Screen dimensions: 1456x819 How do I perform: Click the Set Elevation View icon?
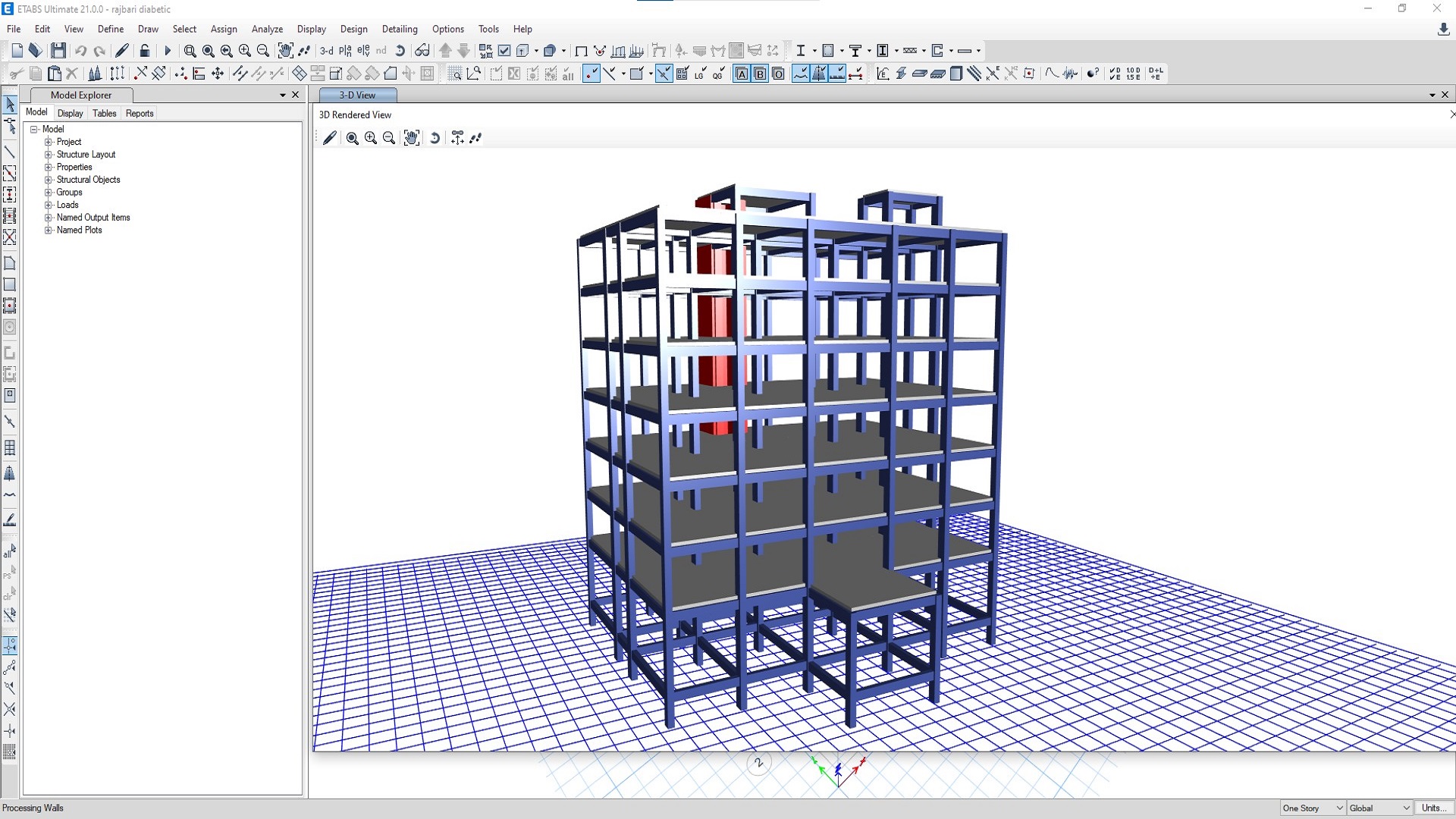point(363,51)
